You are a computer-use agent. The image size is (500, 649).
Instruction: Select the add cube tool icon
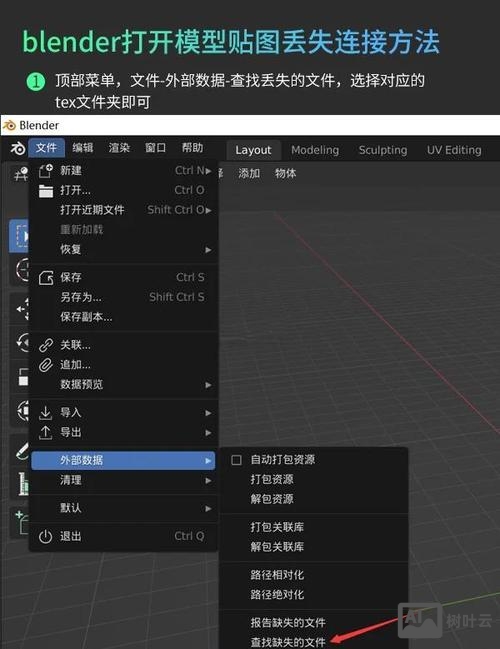pyautogui.click(x=21, y=522)
